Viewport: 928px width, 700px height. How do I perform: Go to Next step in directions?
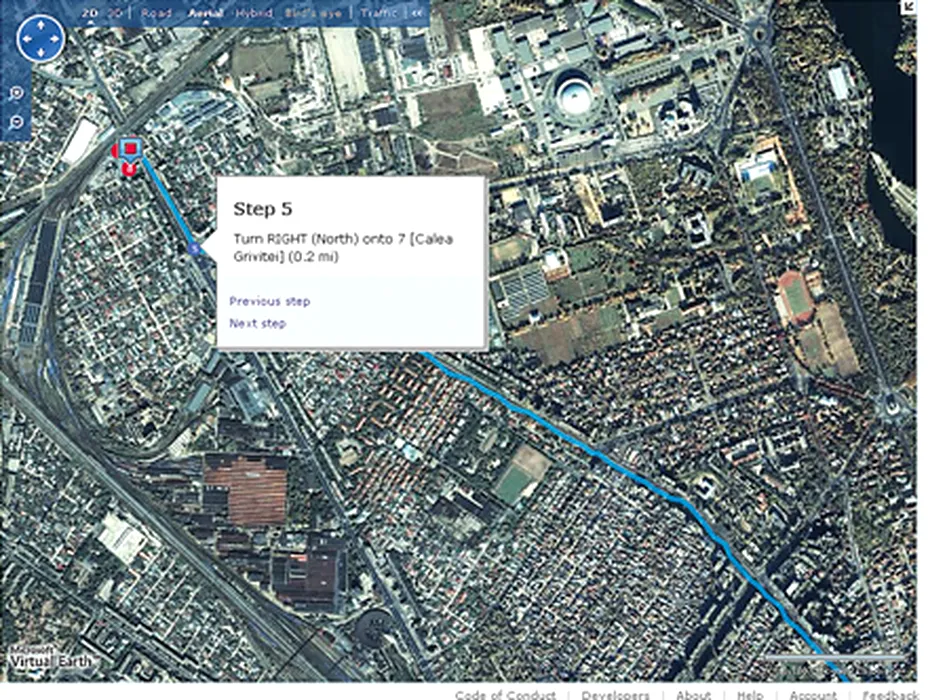coord(257,324)
